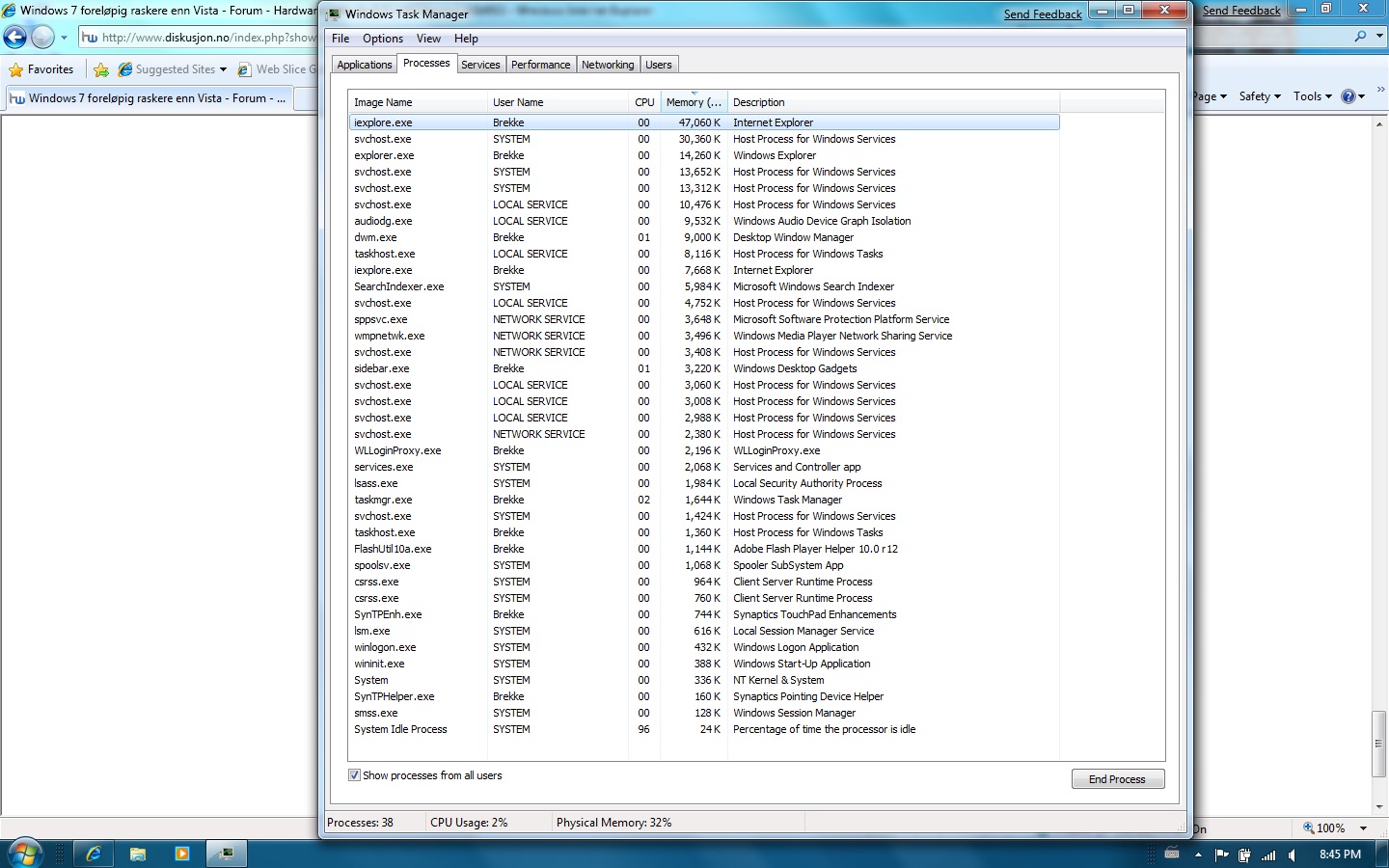Viewport: 1389px width, 868px height.
Task: Open the Page menu dropdown in IE
Action: pos(1210,96)
